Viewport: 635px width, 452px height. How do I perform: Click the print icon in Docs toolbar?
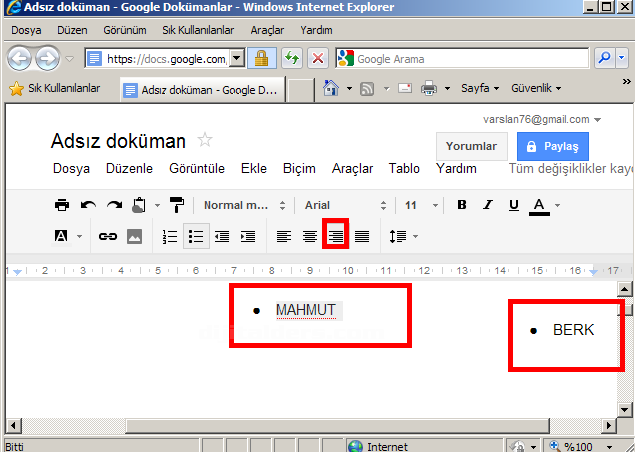click(x=62, y=205)
